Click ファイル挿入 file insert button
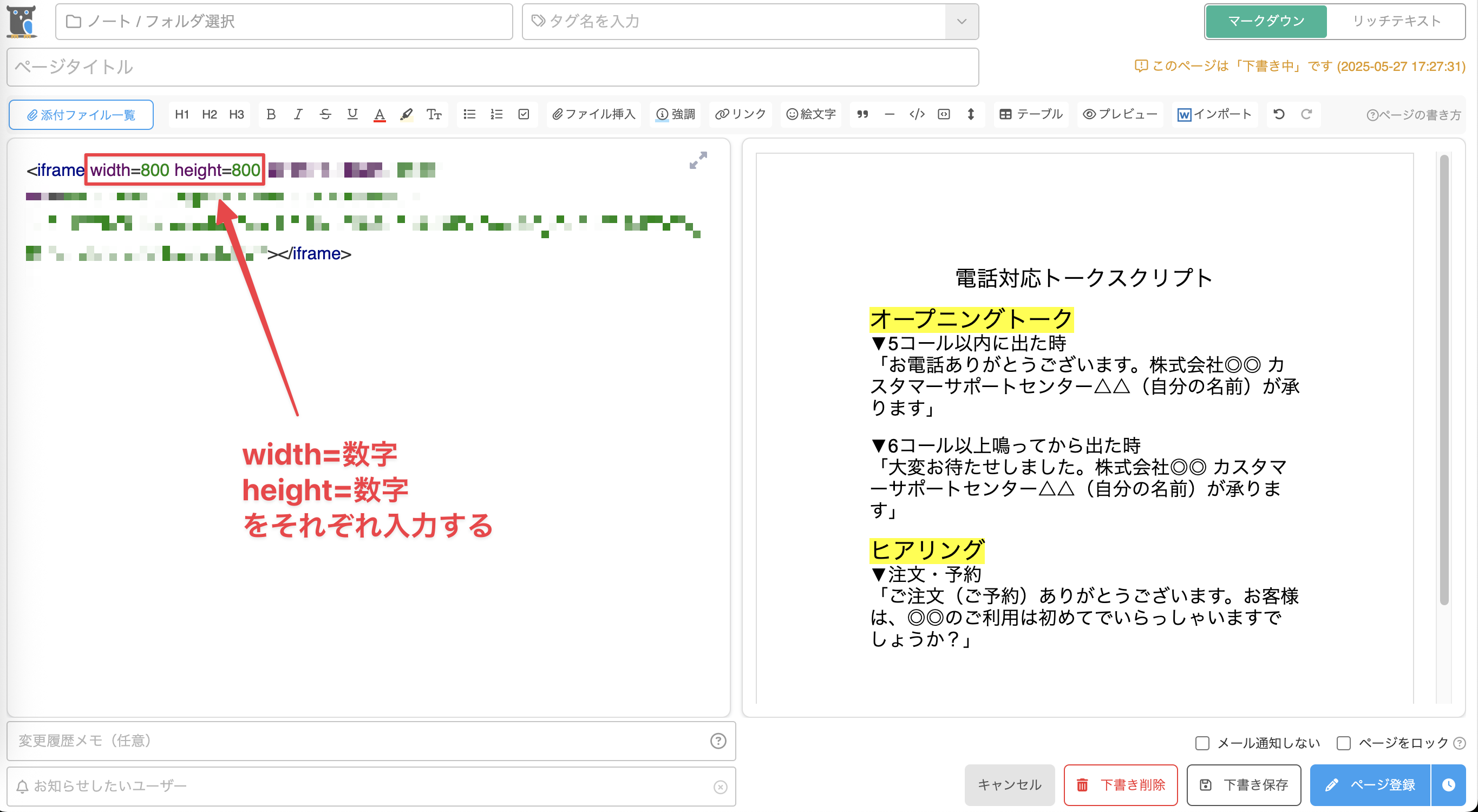The height and width of the screenshot is (812, 1478). [594, 115]
